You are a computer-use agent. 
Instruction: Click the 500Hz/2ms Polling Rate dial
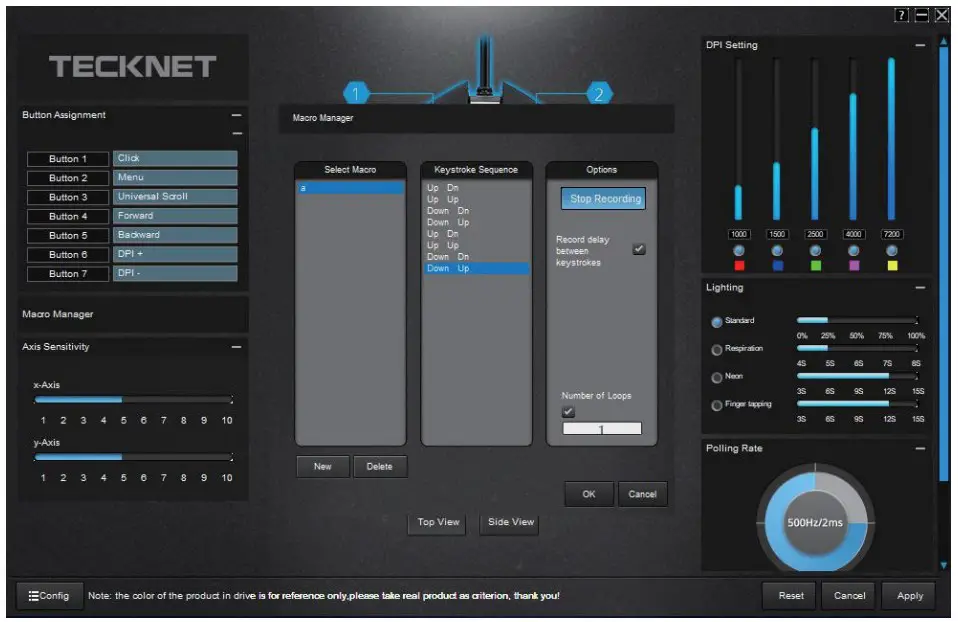pos(816,521)
